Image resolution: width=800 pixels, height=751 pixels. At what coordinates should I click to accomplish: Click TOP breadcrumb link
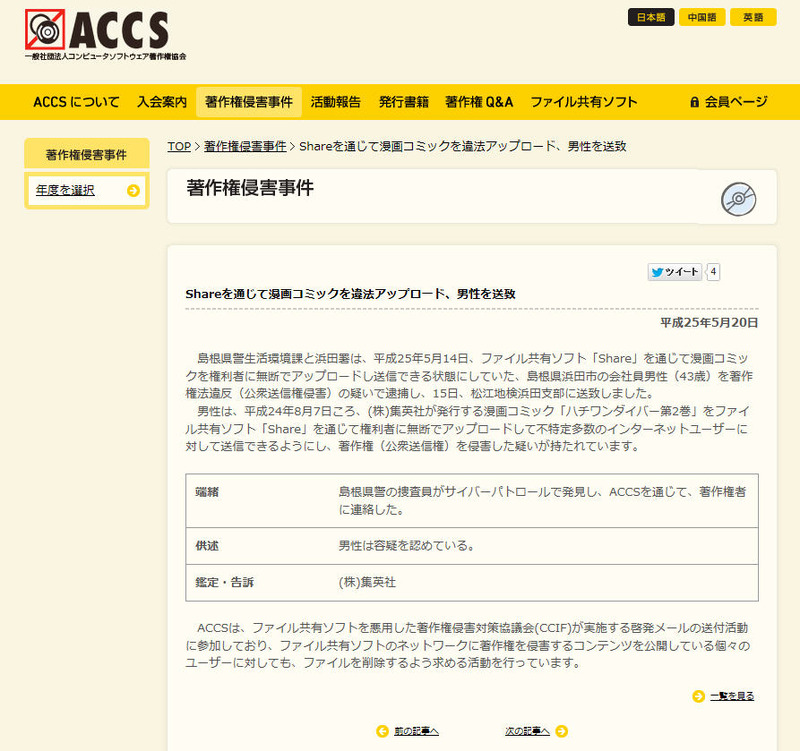click(178, 146)
